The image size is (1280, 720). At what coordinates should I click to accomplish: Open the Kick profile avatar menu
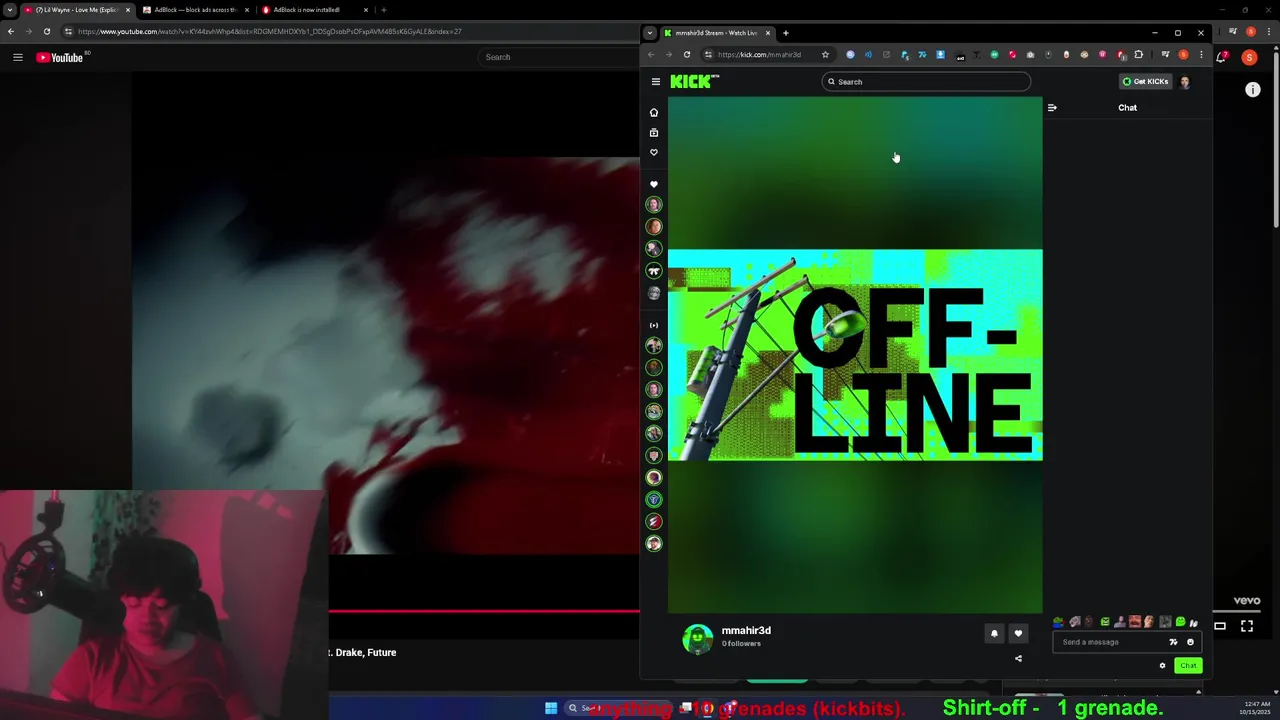pyautogui.click(x=1185, y=82)
